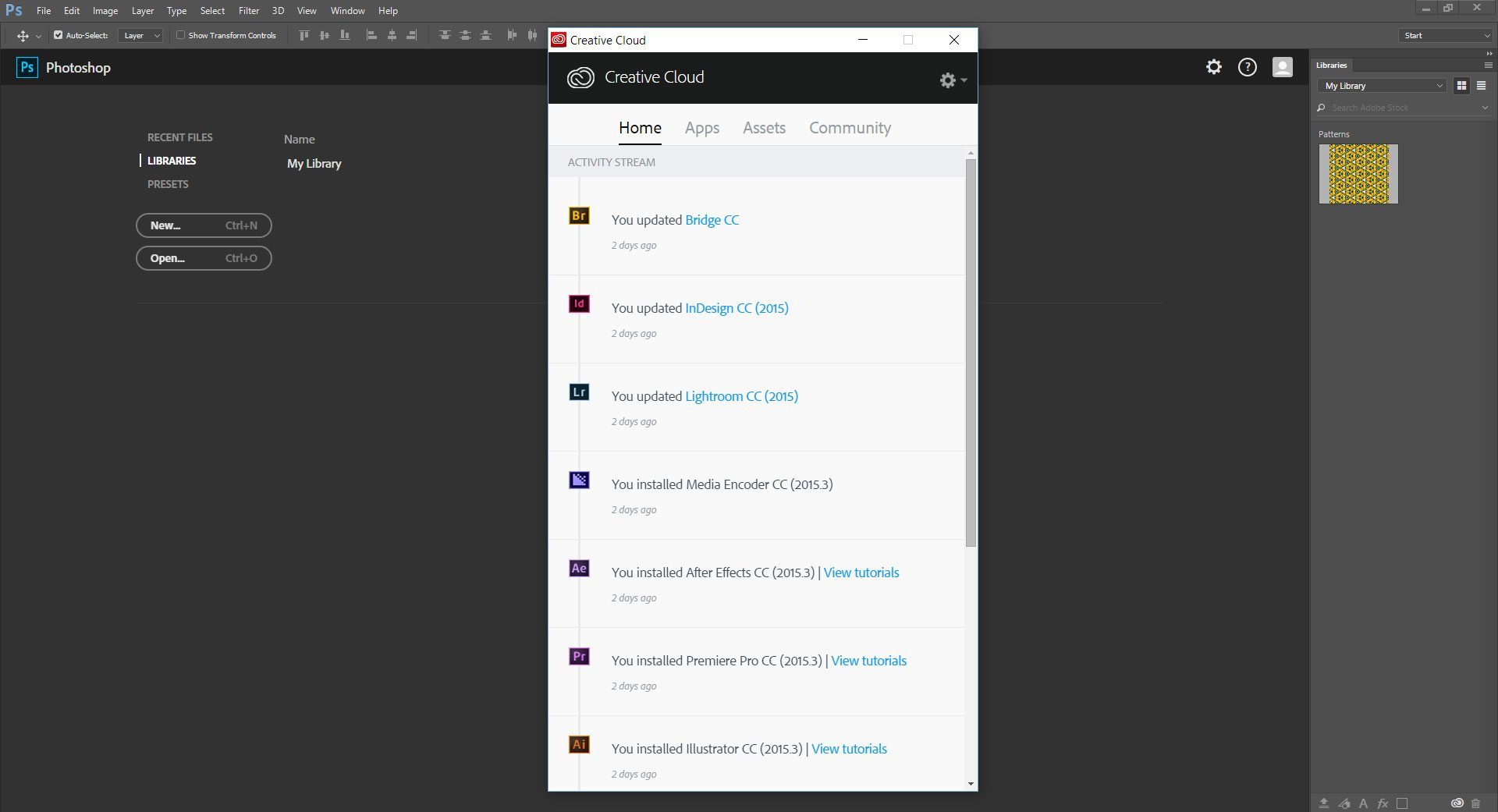Open the Bridge CC link

(x=712, y=220)
